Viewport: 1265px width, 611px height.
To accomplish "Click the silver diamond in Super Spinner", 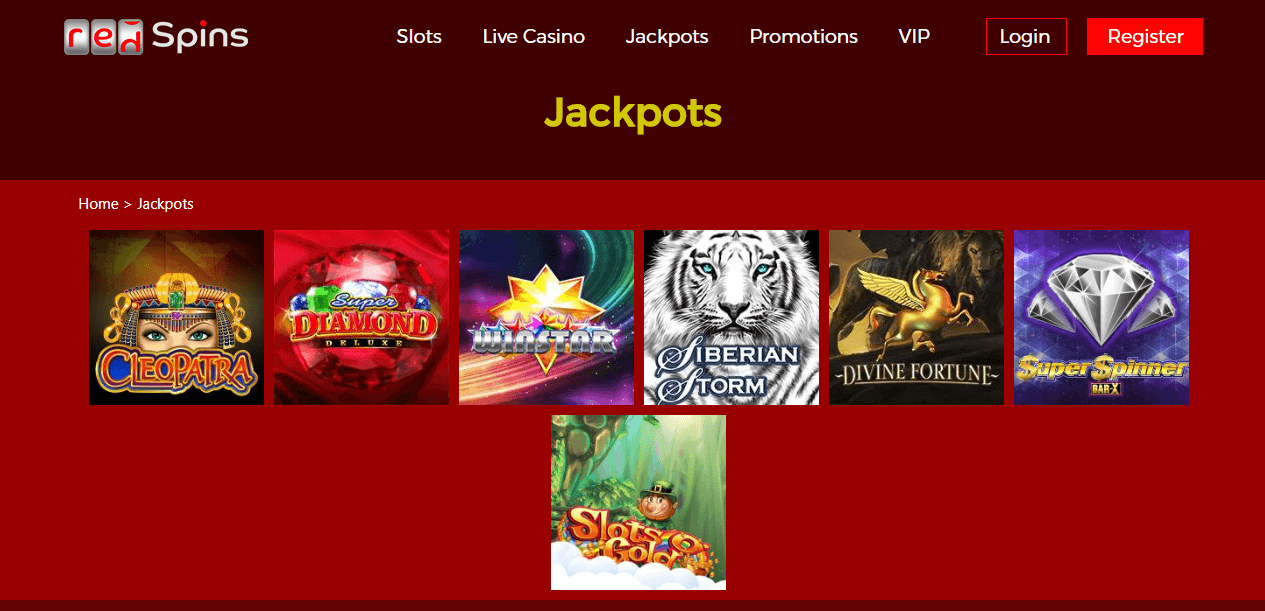I will coord(1100,296).
